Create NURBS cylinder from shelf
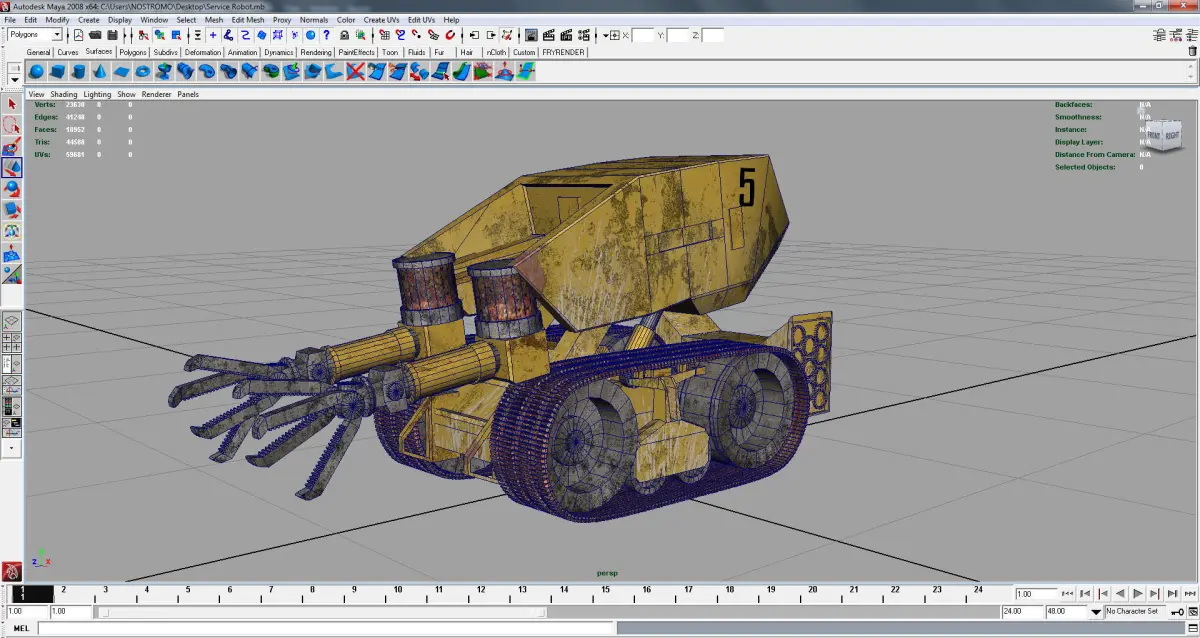The height and width of the screenshot is (638, 1200). tap(79, 72)
